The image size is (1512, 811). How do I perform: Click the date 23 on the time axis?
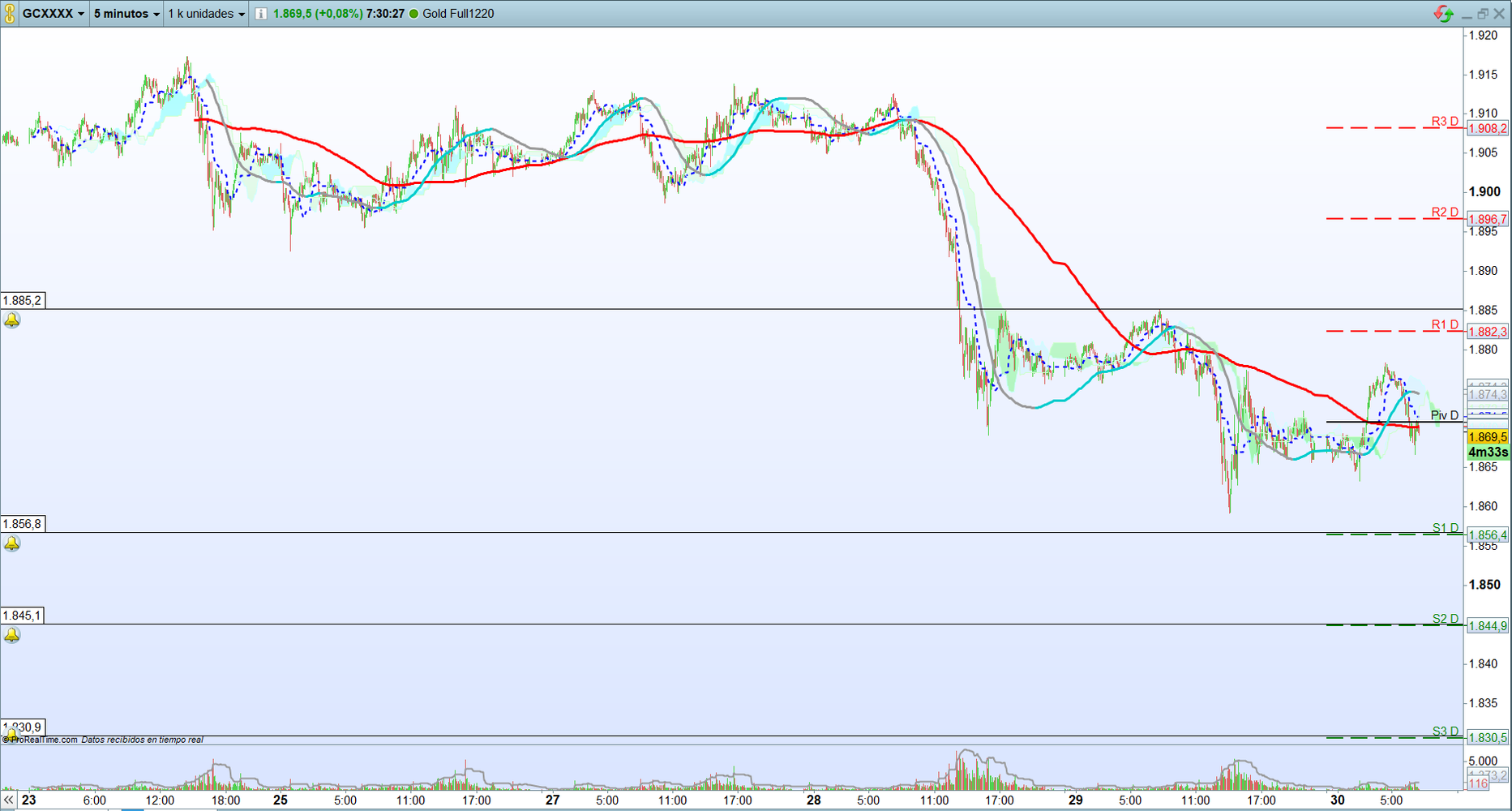[x=28, y=800]
